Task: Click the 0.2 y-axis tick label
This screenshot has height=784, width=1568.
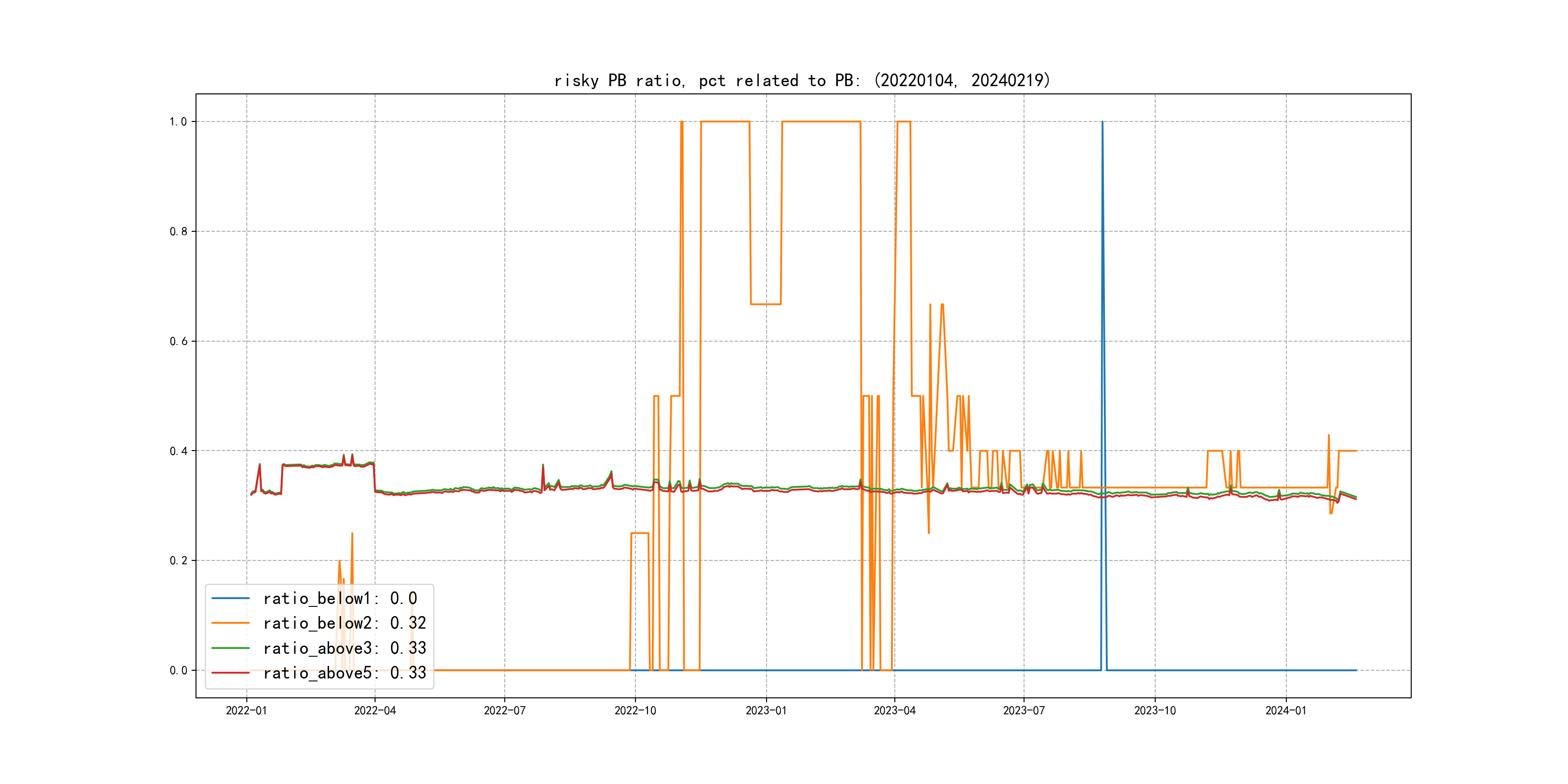Action: pos(179,560)
